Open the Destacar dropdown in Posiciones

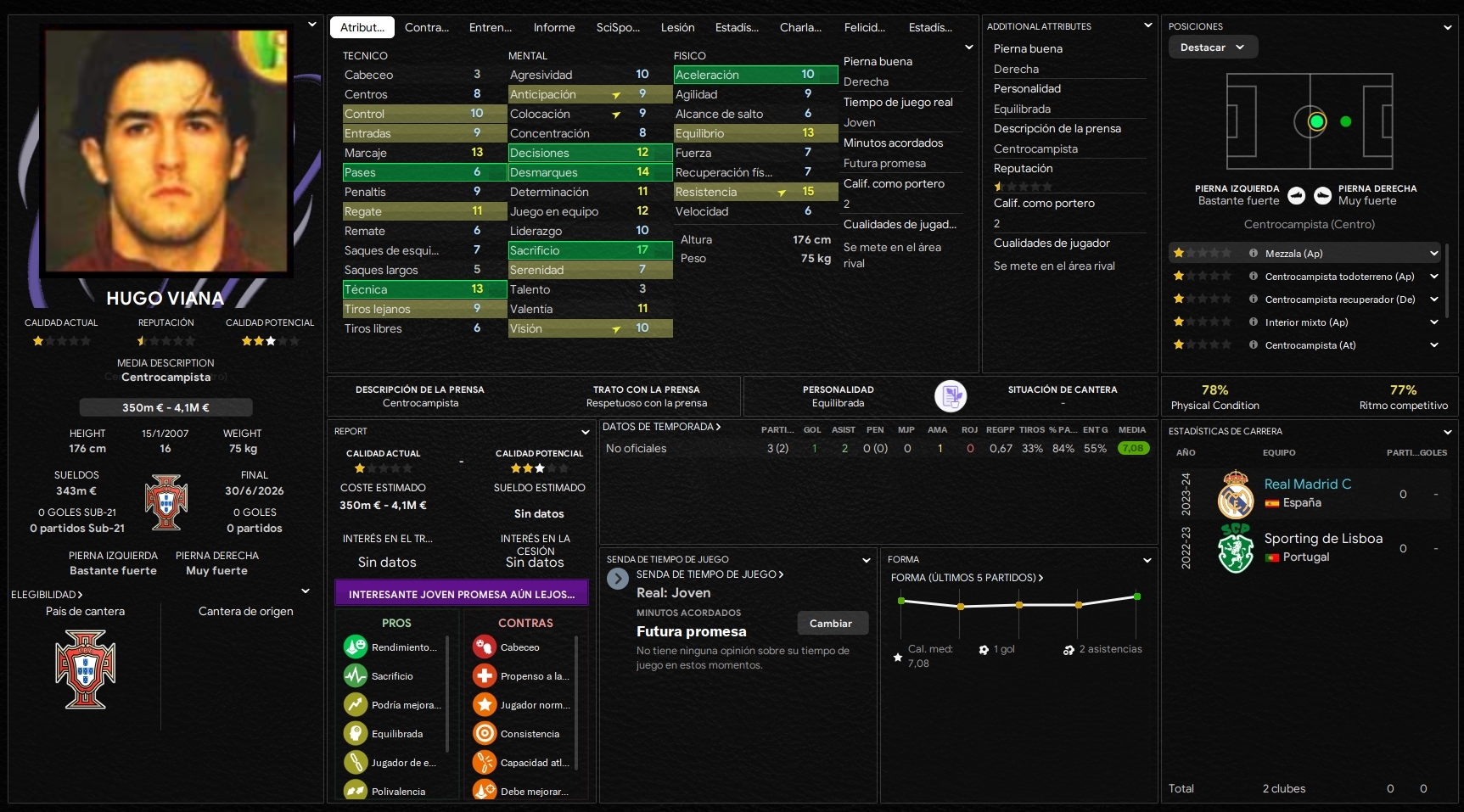point(1213,48)
